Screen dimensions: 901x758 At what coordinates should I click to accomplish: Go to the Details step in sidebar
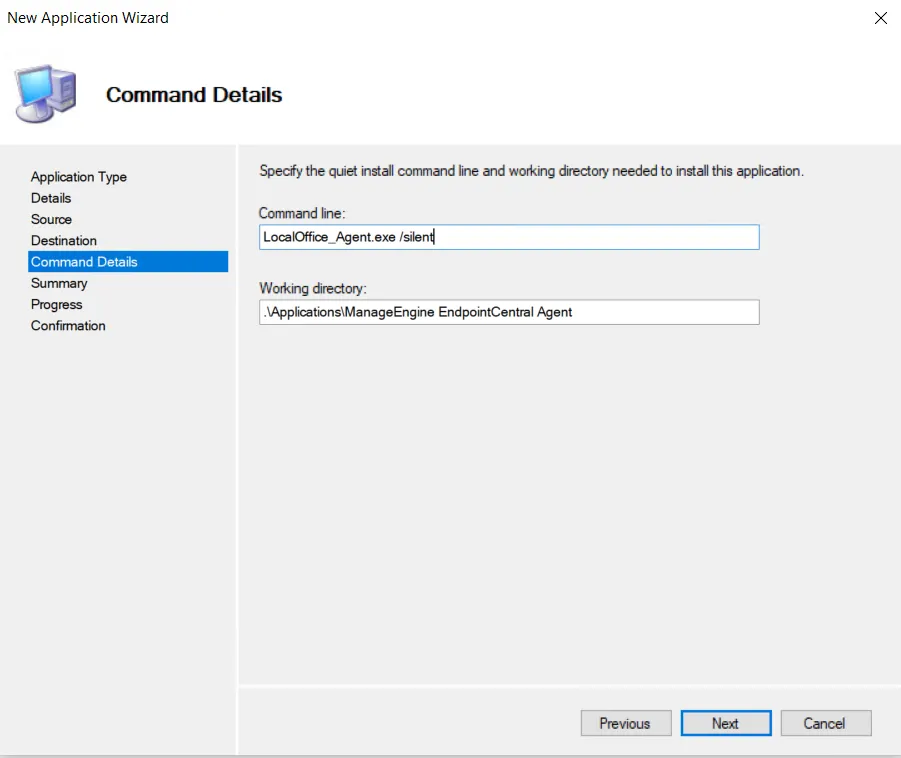point(51,198)
